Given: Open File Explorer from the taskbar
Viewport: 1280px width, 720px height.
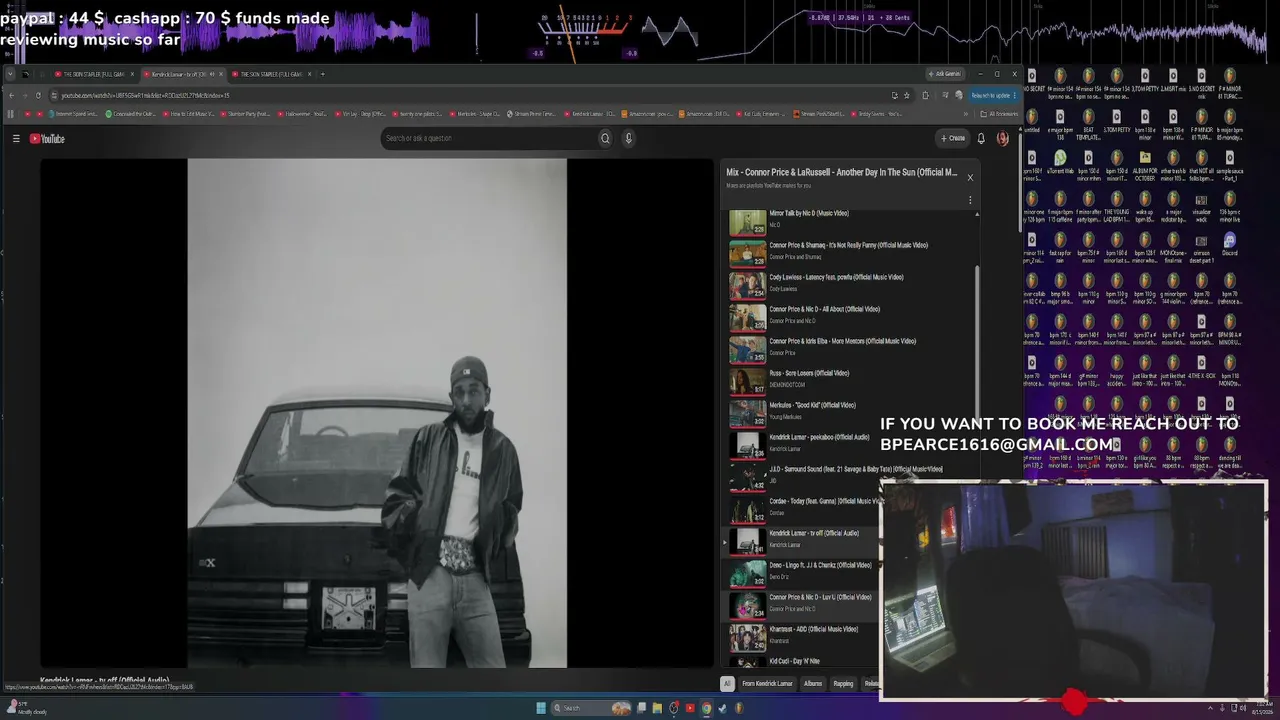Looking at the screenshot, I should coord(657,708).
